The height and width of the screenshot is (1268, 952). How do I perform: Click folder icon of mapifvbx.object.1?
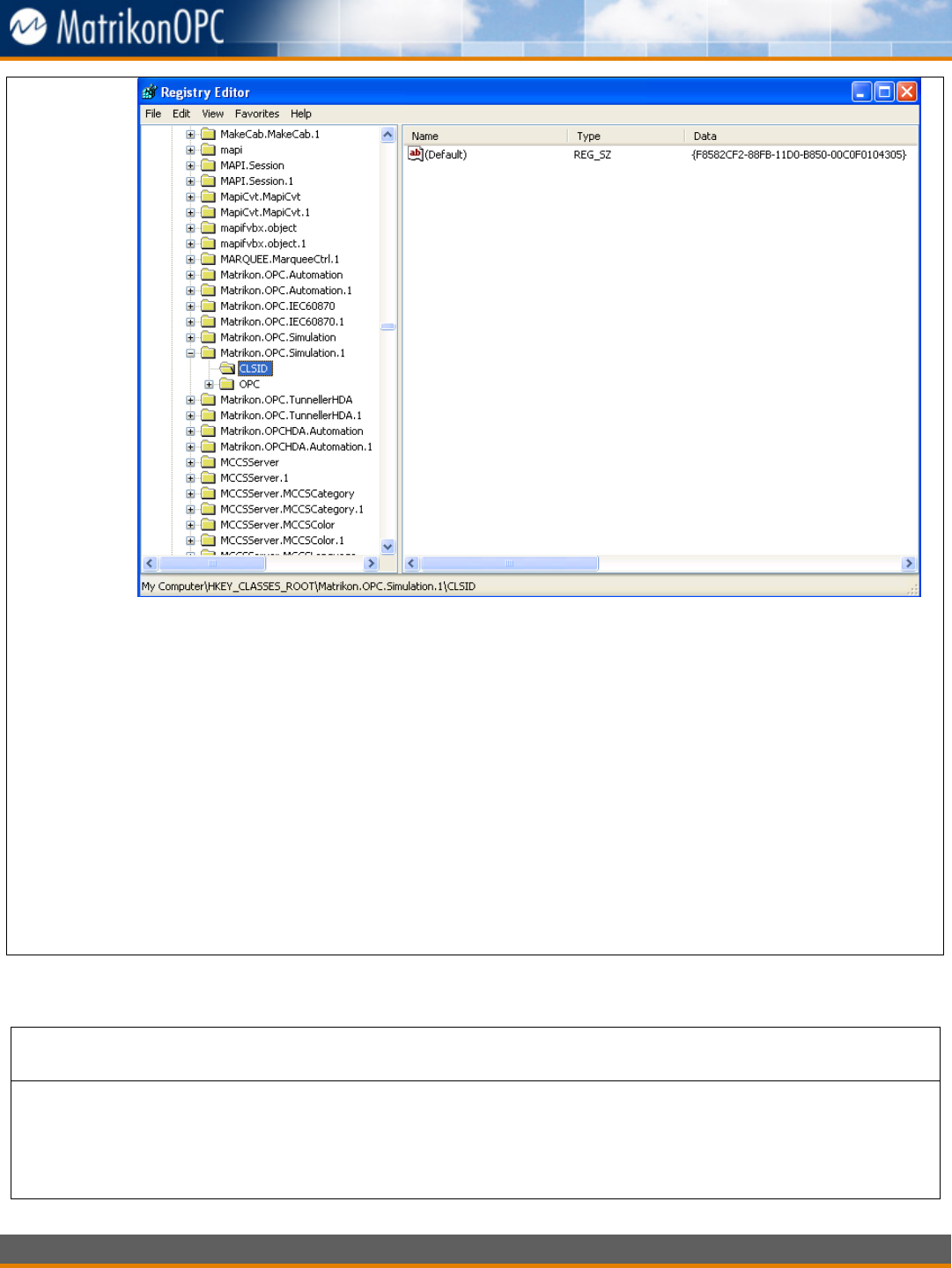tap(208, 243)
